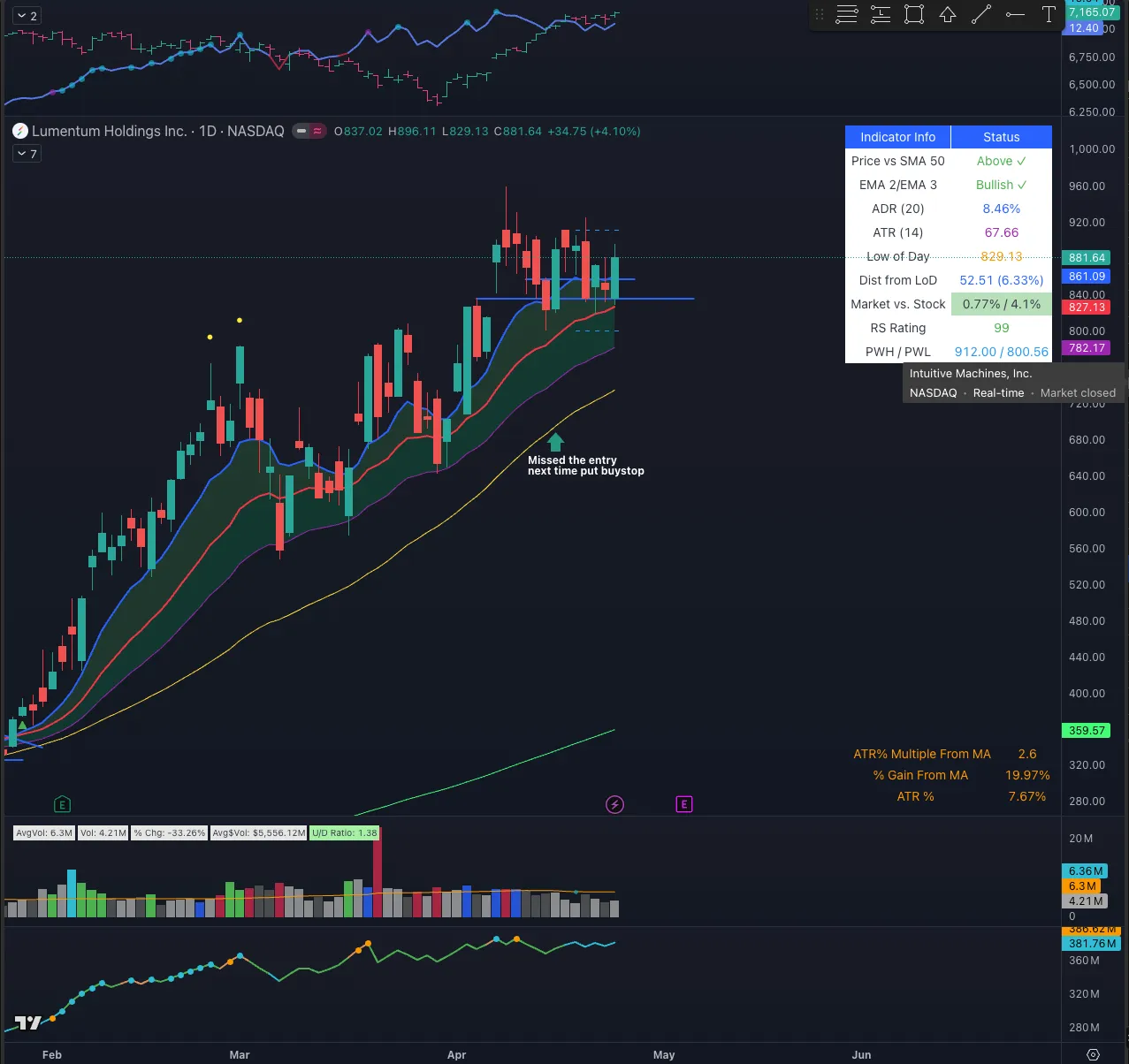
Task: Click the magenta earnings E marker
Action: 683,804
